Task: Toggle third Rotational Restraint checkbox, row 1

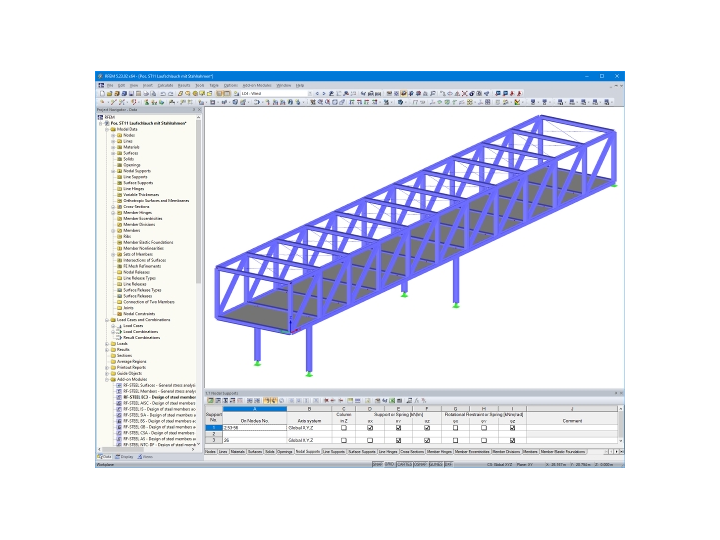Action: tap(512, 428)
